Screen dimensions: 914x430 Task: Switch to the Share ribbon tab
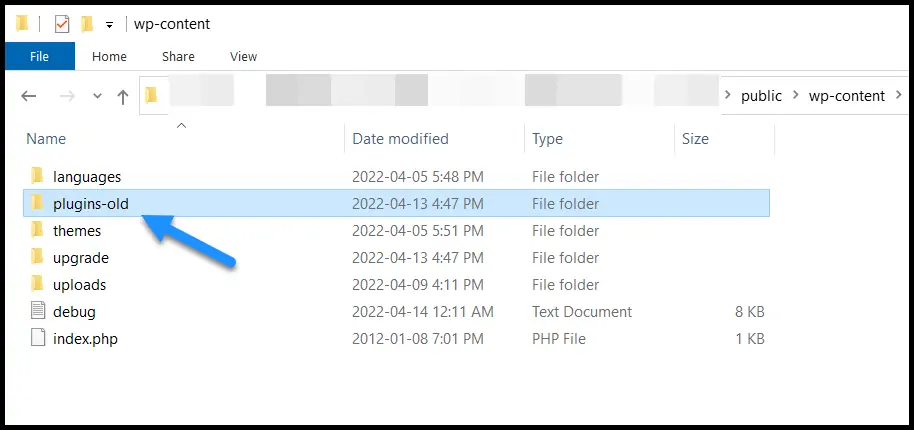[x=178, y=57]
